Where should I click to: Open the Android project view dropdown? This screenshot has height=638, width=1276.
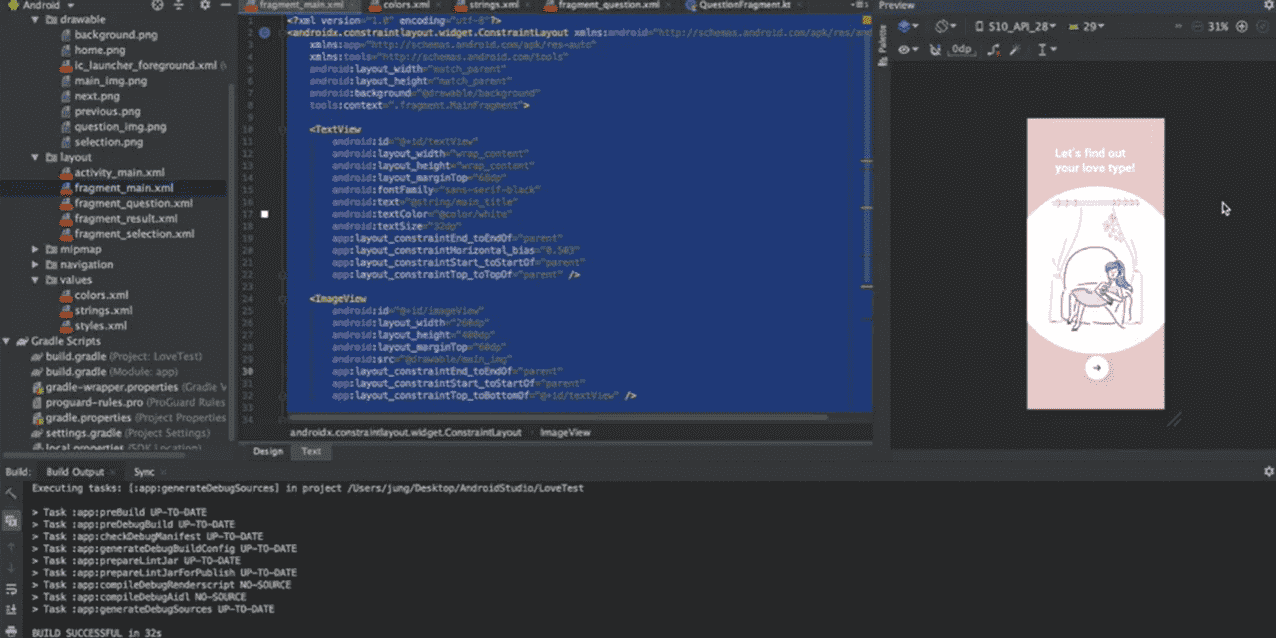tap(41, 5)
